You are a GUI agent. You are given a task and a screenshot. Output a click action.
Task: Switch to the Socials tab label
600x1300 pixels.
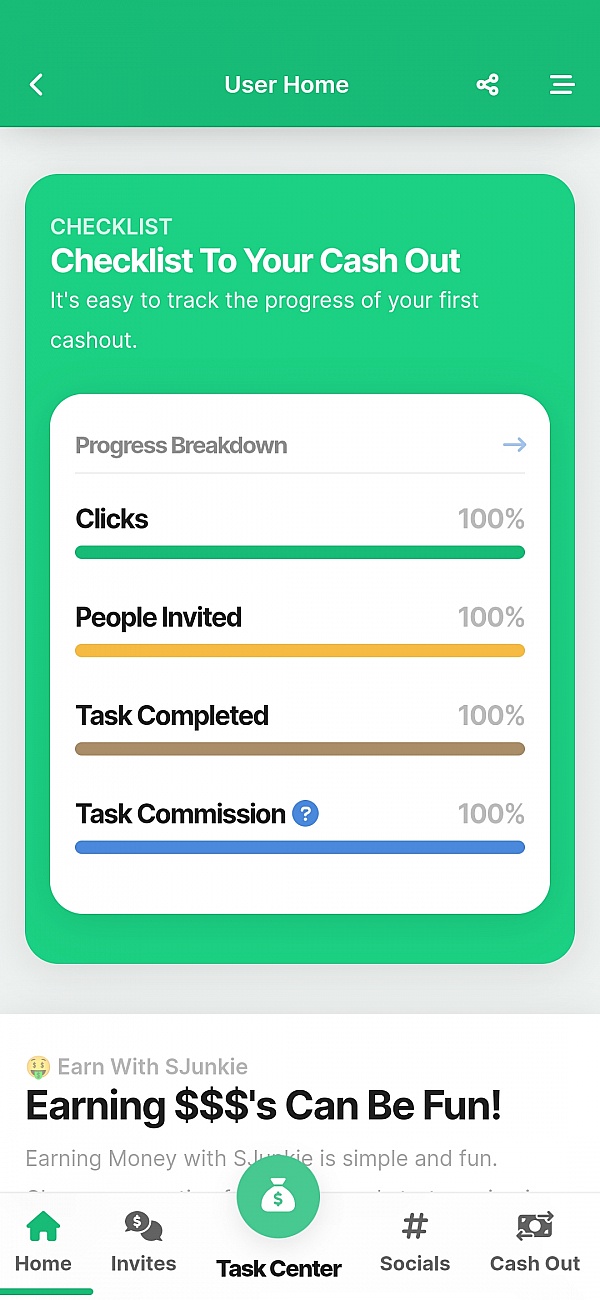pyautogui.click(x=415, y=1264)
